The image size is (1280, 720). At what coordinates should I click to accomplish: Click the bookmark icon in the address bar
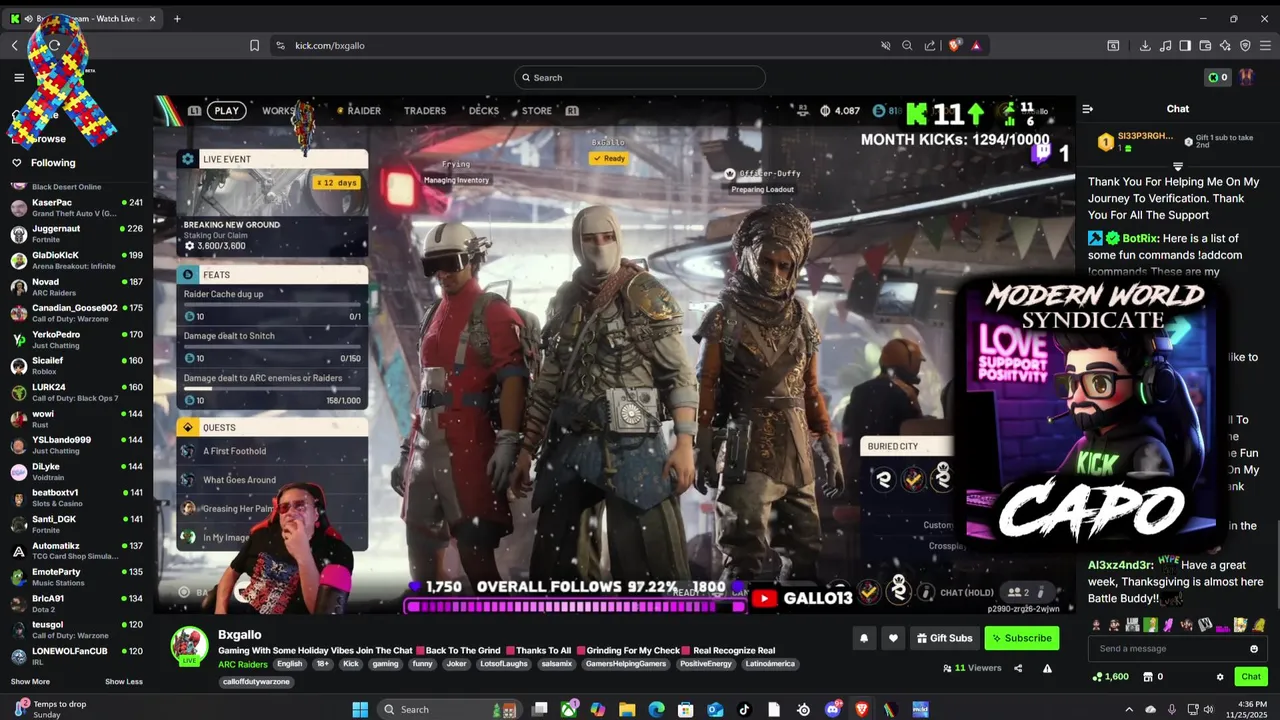coord(254,45)
